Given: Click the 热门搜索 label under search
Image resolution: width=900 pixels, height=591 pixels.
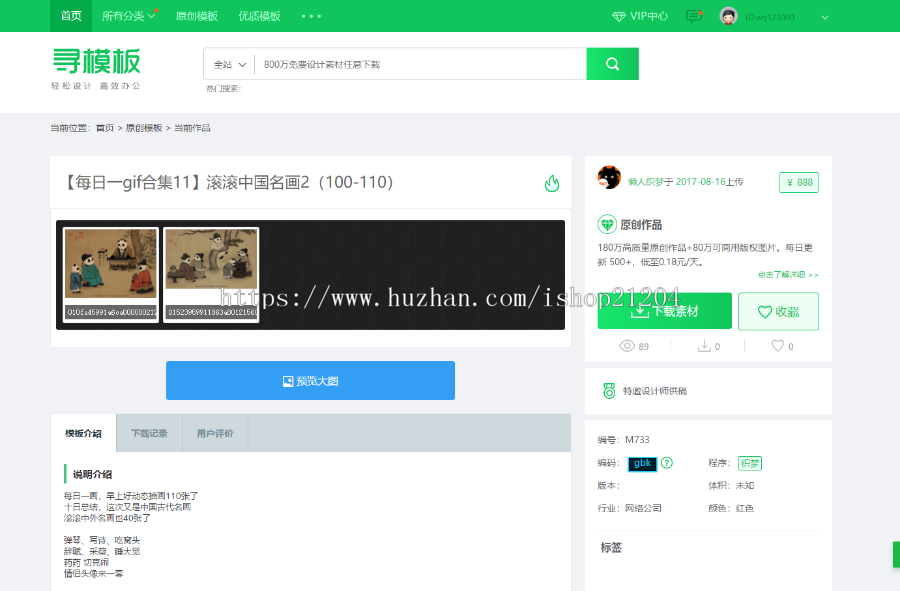Looking at the screenshot, I should (x=224, y=88).
